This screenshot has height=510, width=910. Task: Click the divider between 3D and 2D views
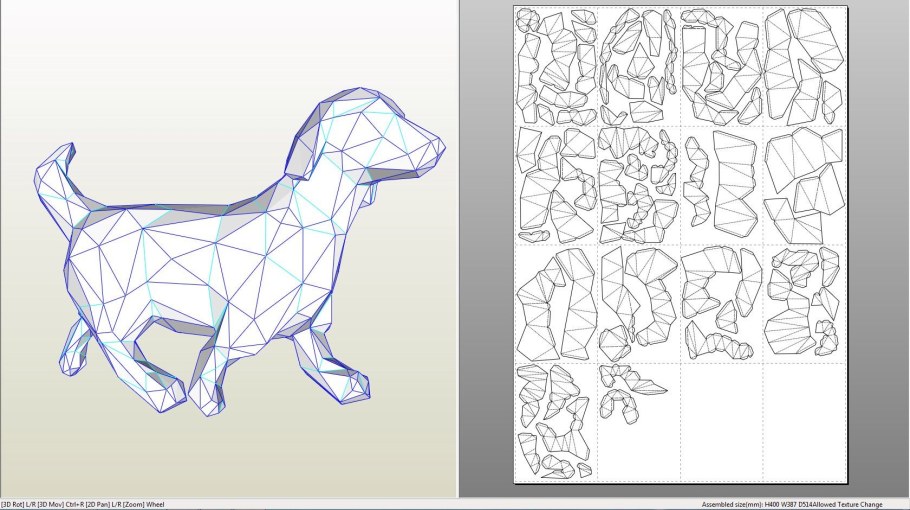click(455, 250)
